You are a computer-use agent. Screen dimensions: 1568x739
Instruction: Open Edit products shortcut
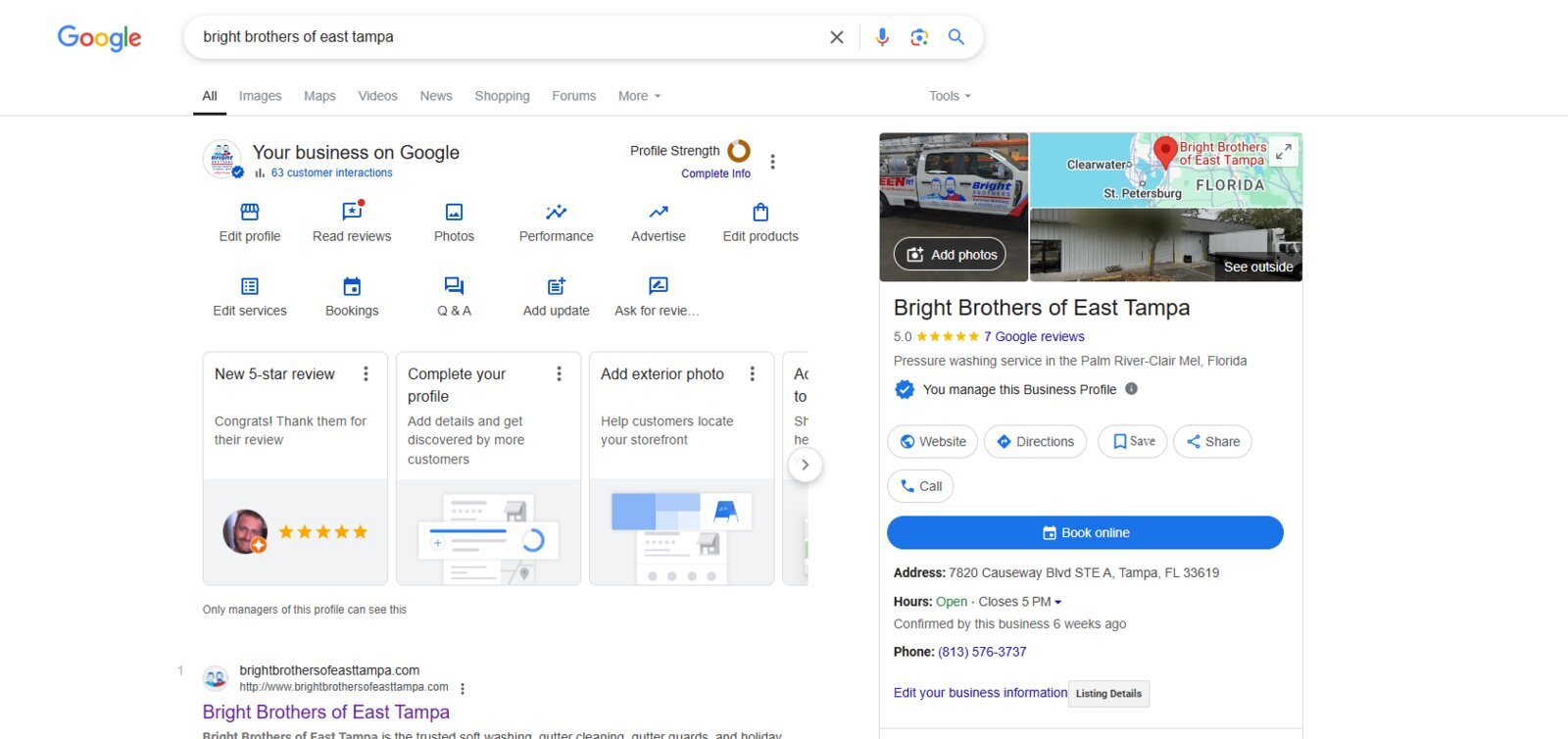[x=760, y=222]
